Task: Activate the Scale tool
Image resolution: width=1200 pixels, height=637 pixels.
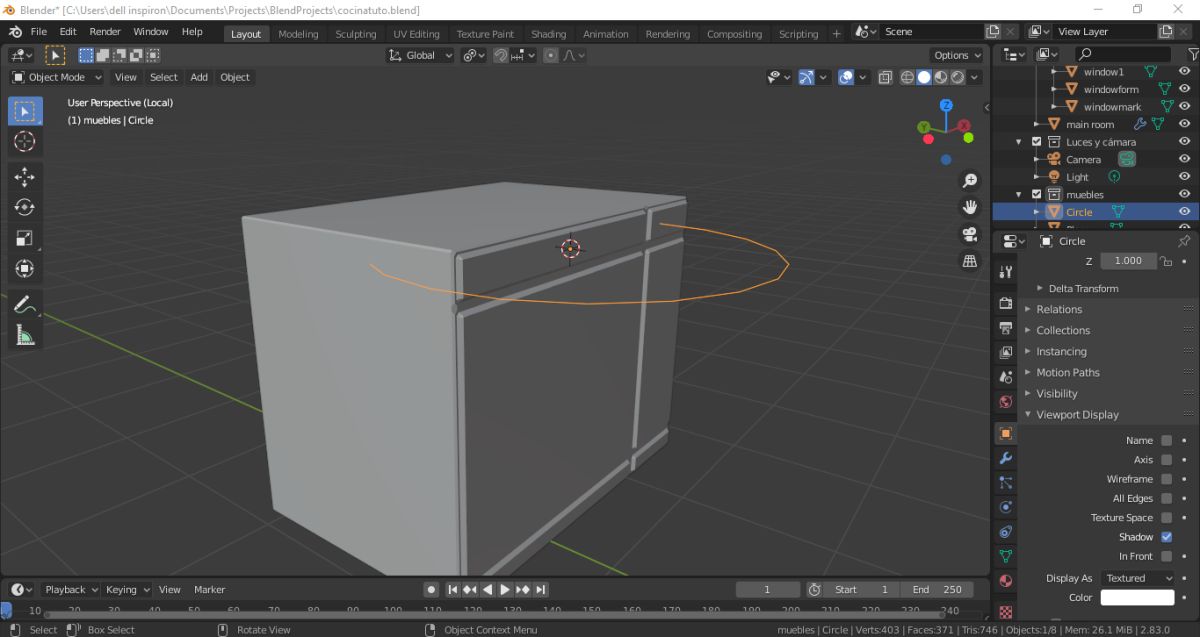Action: [25, 238]
